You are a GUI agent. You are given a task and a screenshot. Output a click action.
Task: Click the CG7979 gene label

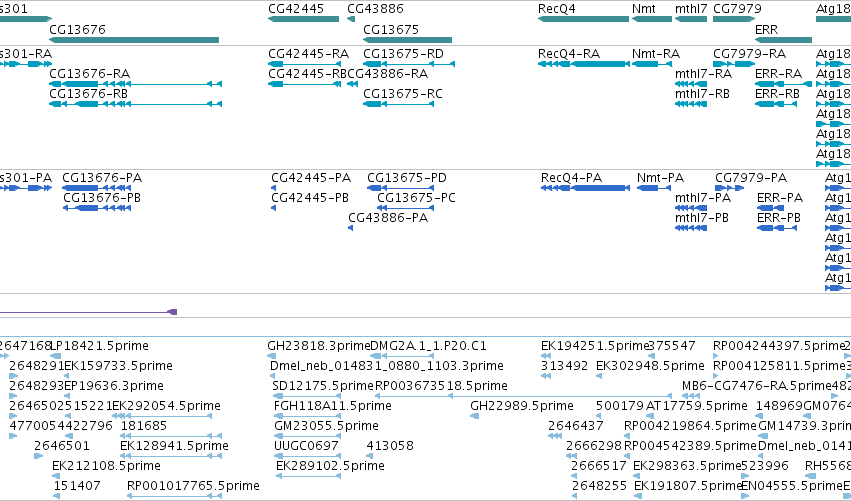tap(737, 9)
